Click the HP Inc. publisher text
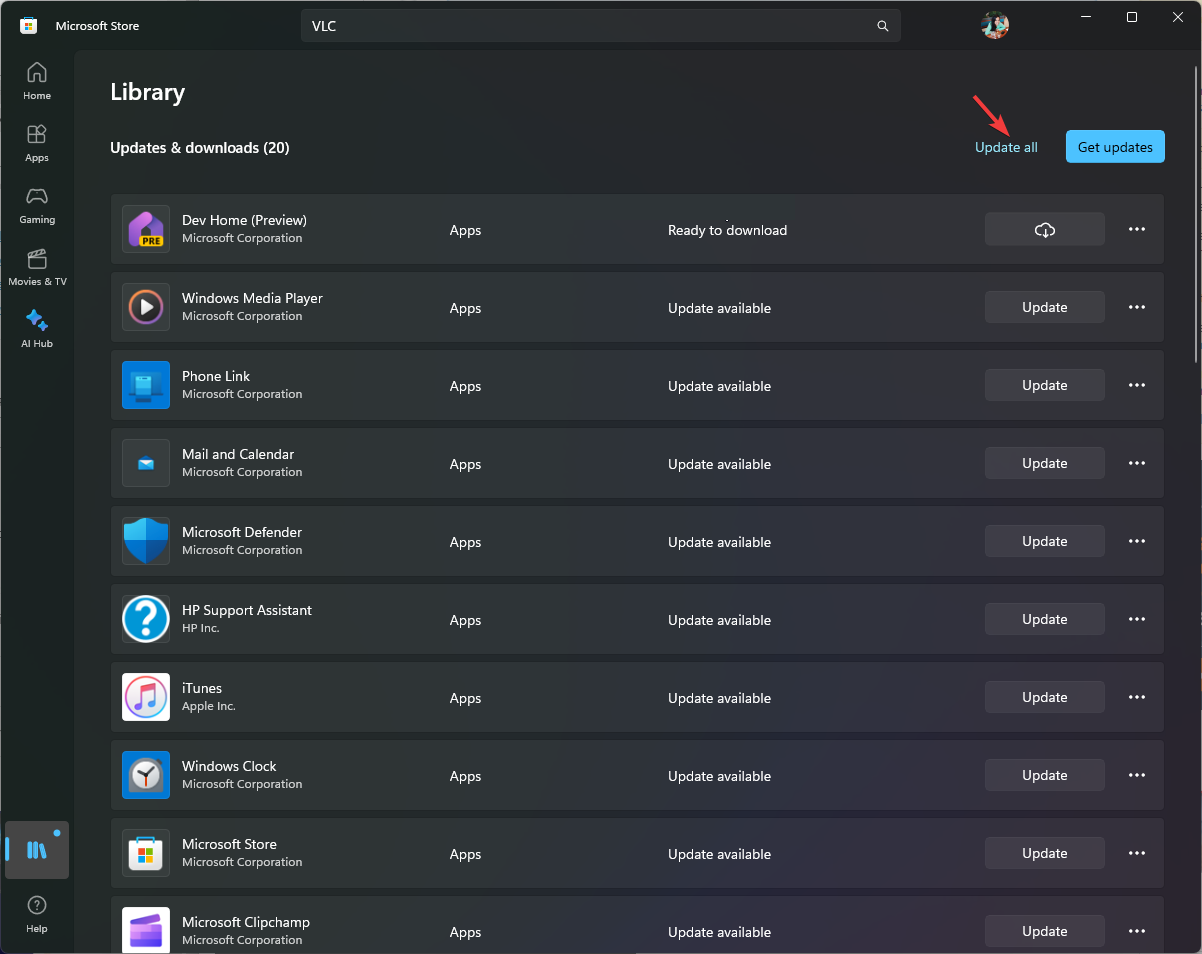 tap(201, 628)
